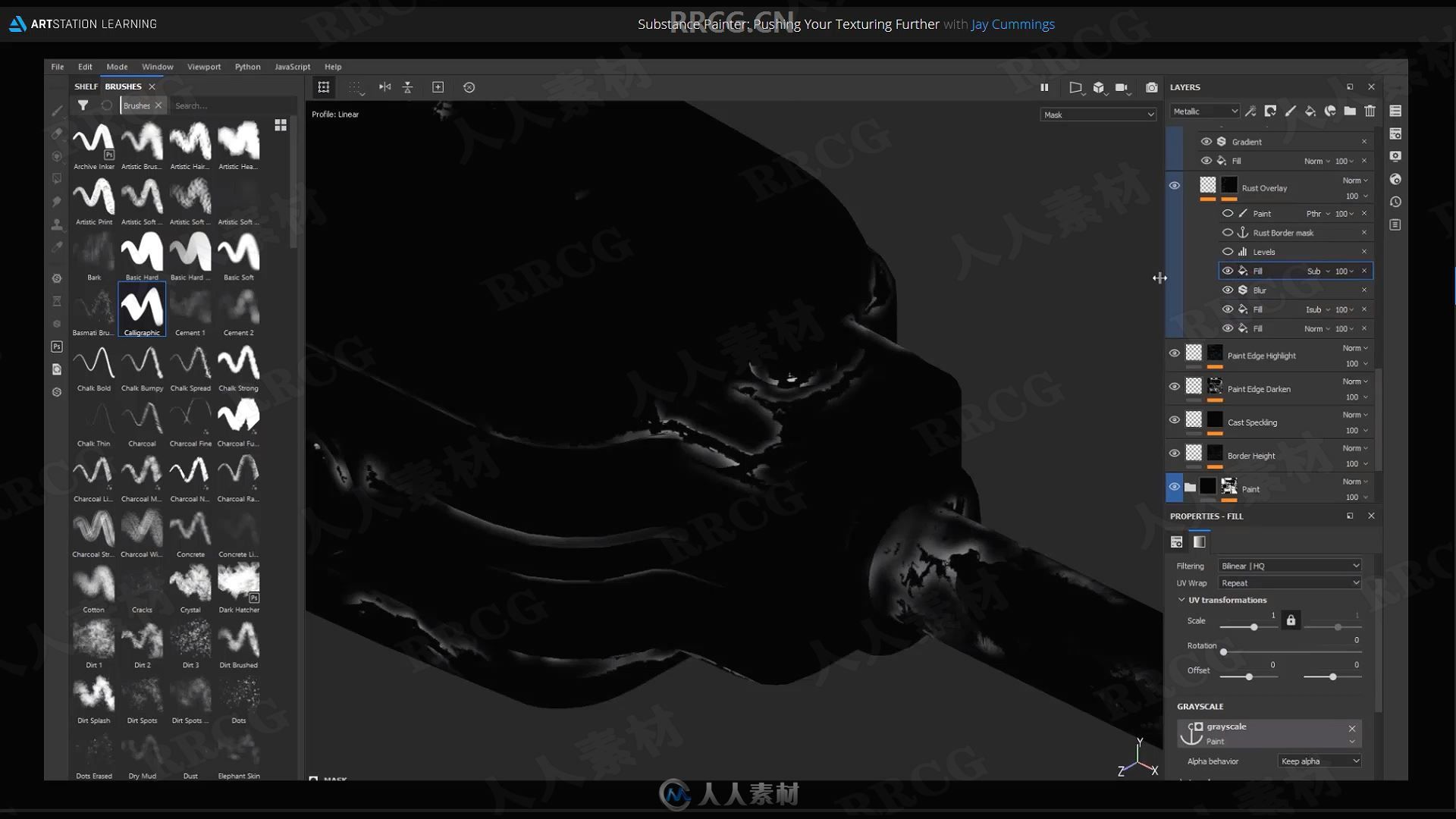Open the Alpha behavior Keep alpha dropdown
Image resolution: width=1456 pixels, height=819 pixels.
(x=1319, y=761)
